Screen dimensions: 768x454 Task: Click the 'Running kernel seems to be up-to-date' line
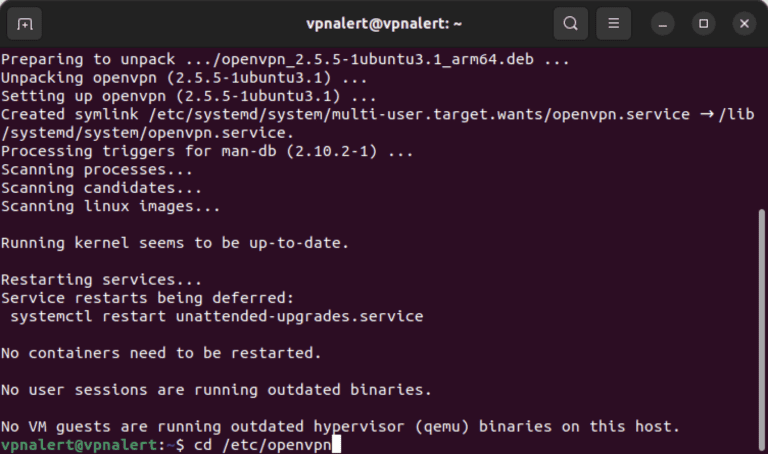(175, 243)
